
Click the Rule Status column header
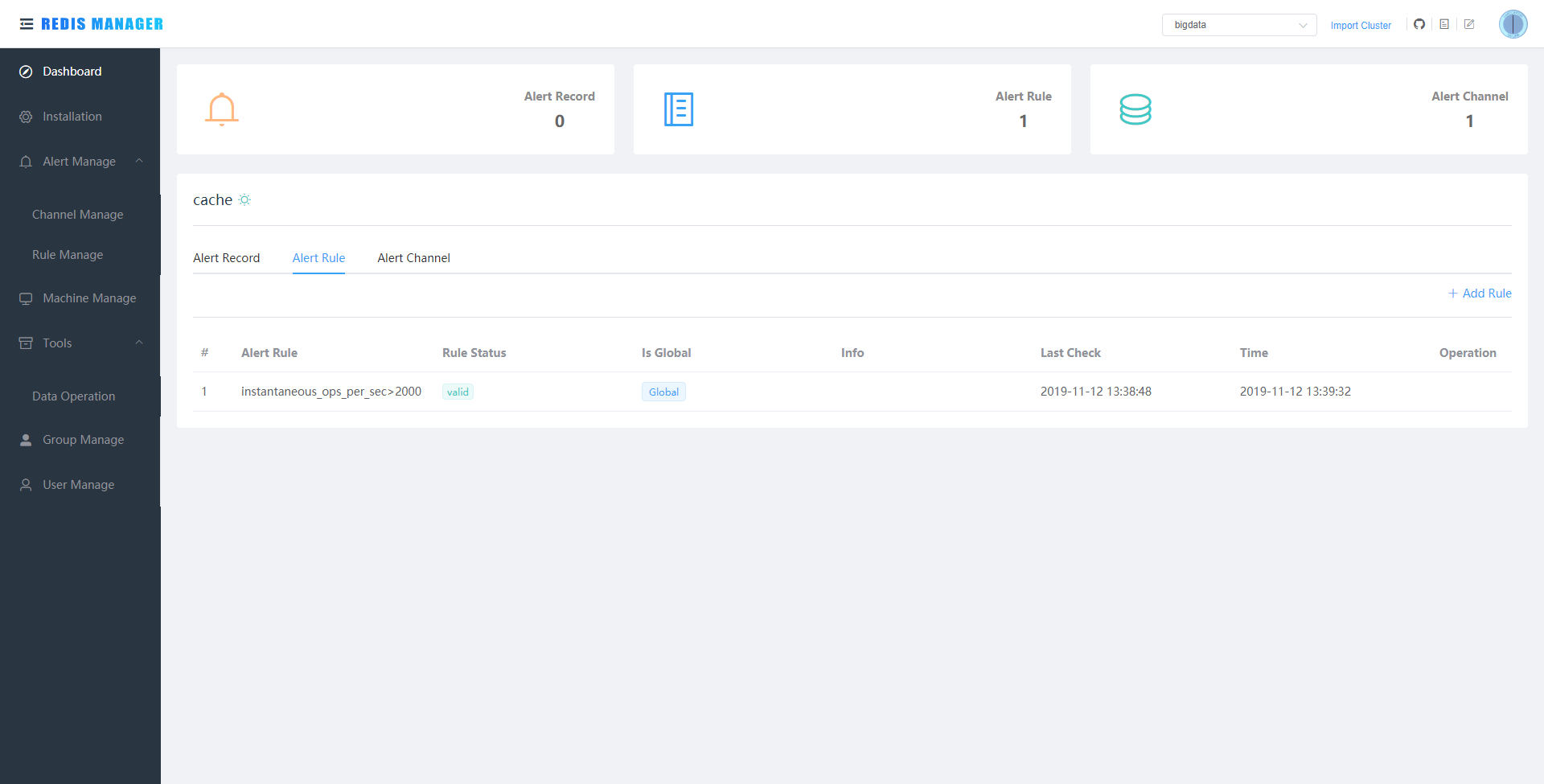[474, 353]
